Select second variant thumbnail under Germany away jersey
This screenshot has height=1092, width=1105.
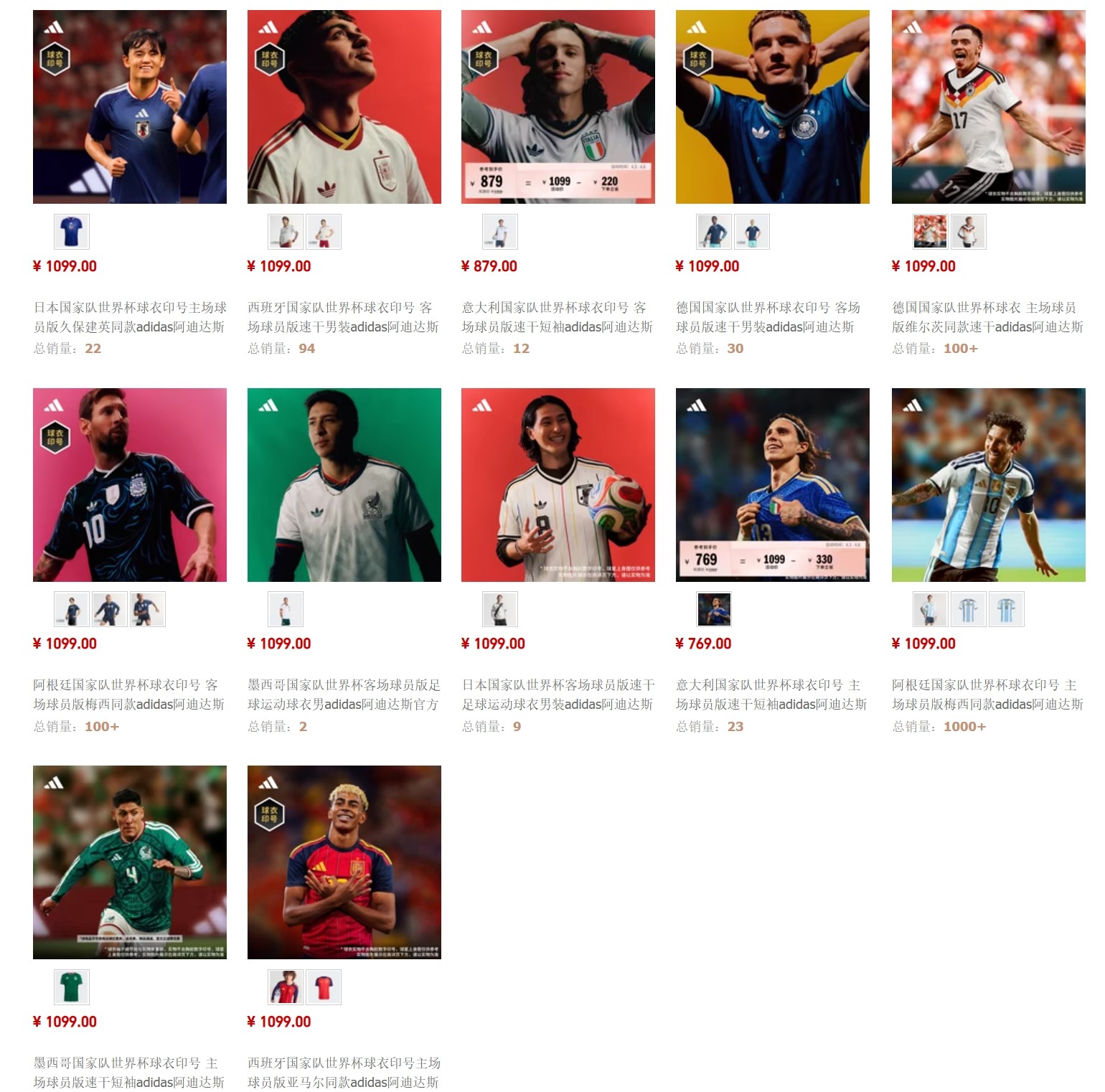752,232
